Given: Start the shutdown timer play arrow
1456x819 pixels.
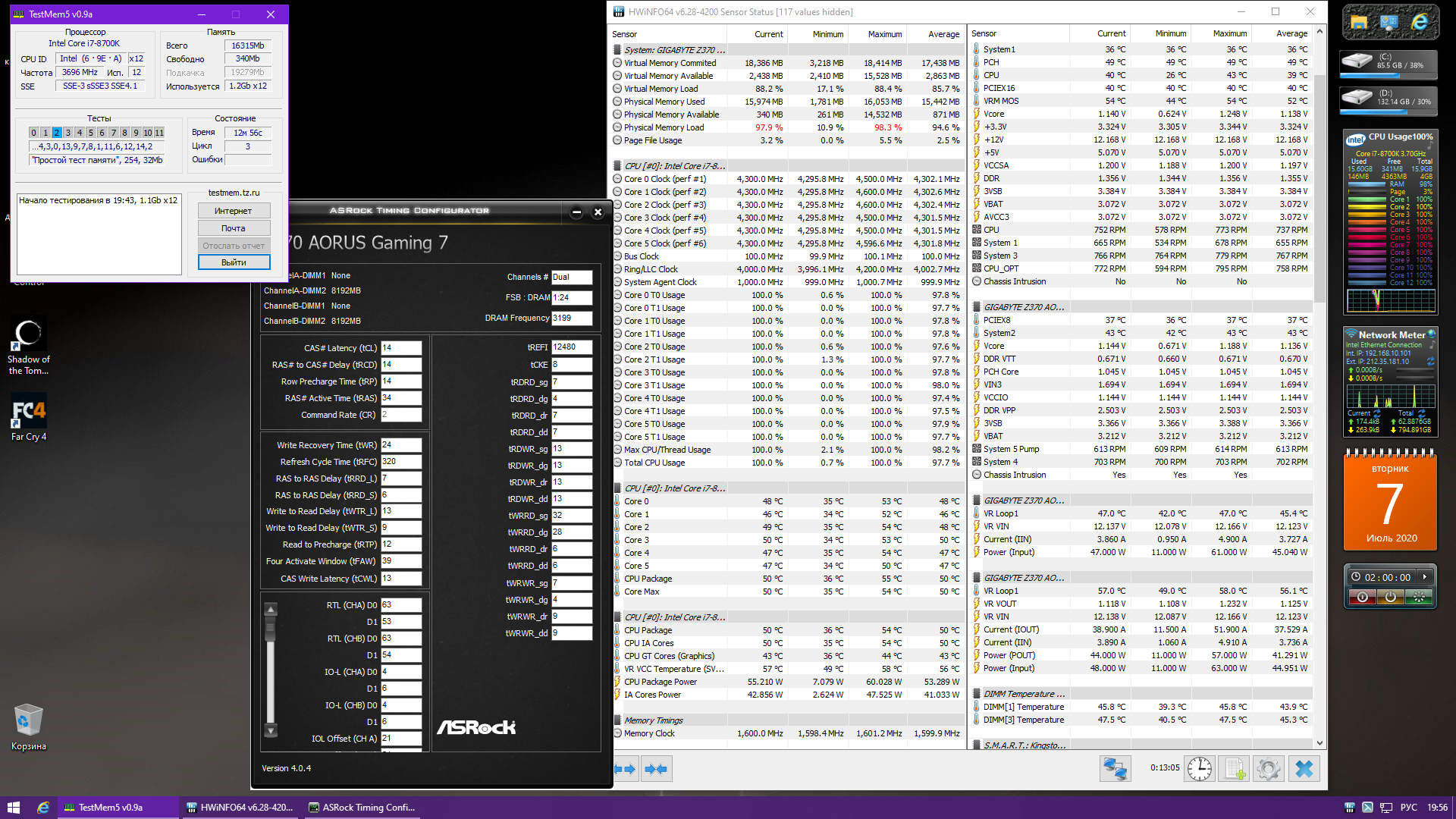Looking at the screenshot, I should click(x=1425, y=577).
